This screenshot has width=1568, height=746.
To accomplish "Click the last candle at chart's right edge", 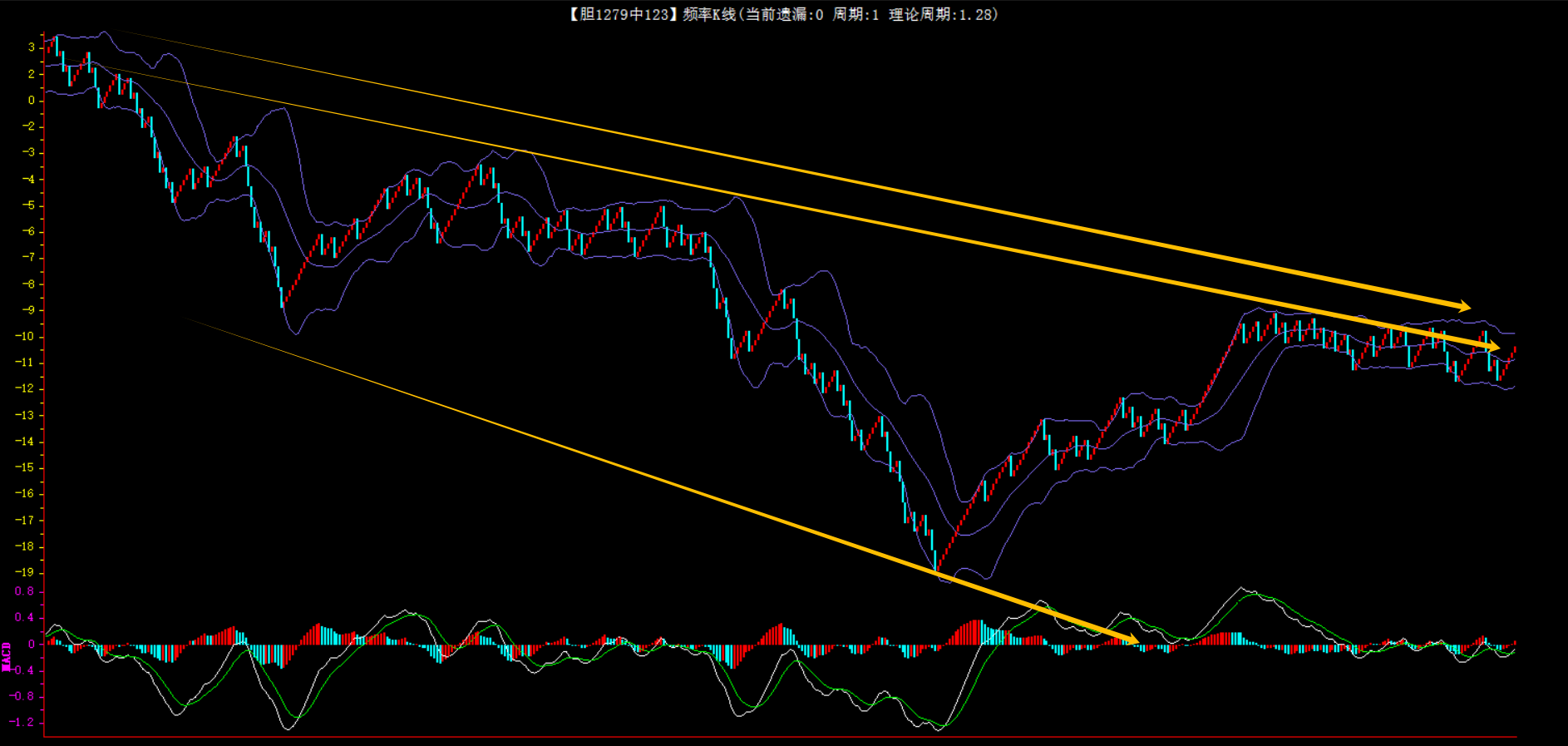I will pos(1514,350).
